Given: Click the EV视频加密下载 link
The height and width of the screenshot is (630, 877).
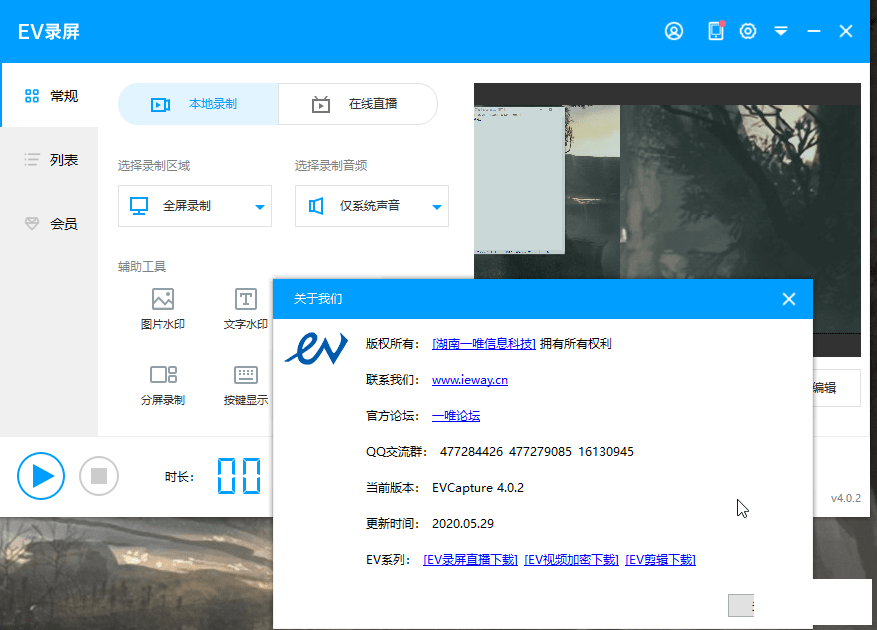Looking at the screenshot, I should click(571, 560).
